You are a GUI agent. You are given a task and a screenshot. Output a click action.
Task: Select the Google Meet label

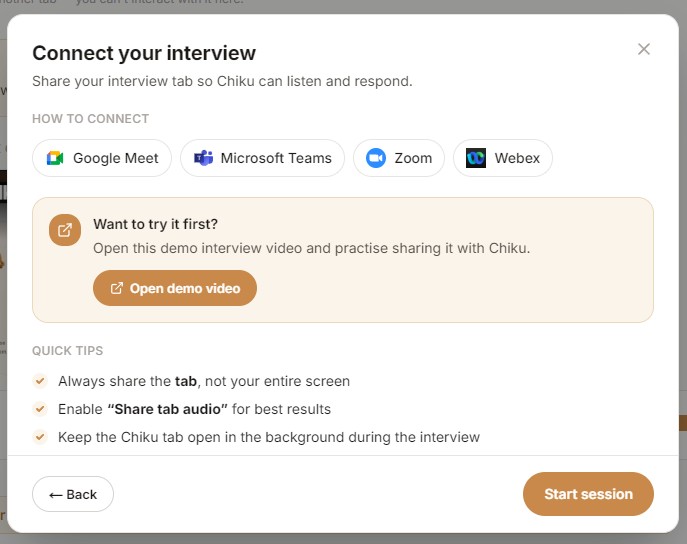tap(115, 158)
